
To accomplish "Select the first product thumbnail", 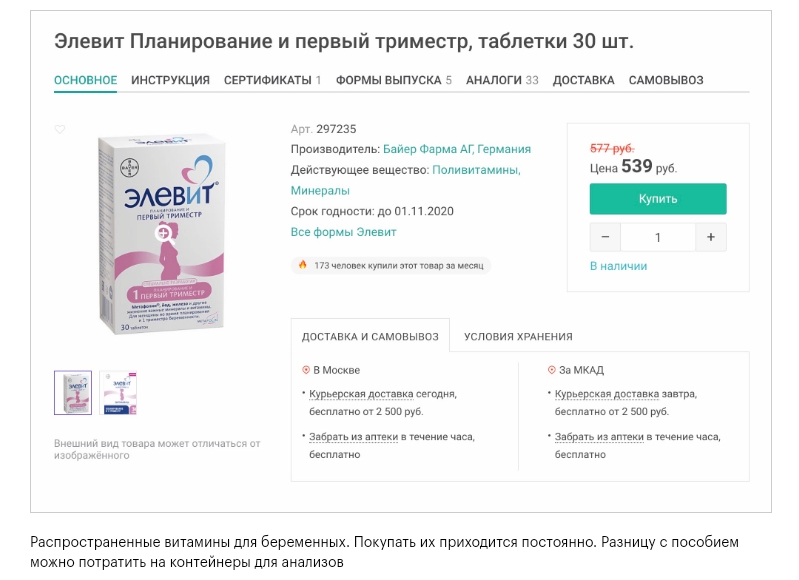I will tap(73, 393).
